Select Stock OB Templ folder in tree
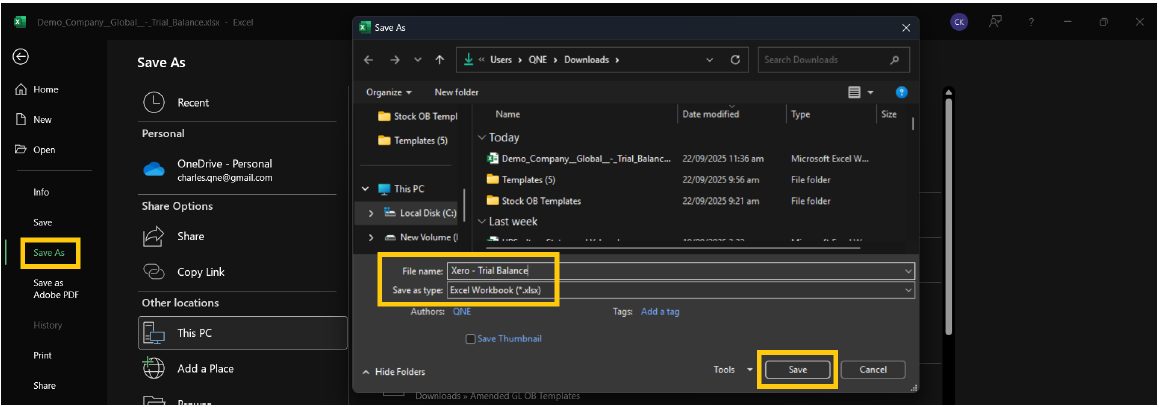Image resolution: width=1159 pixels, height=407 pixels. point(418,116)
